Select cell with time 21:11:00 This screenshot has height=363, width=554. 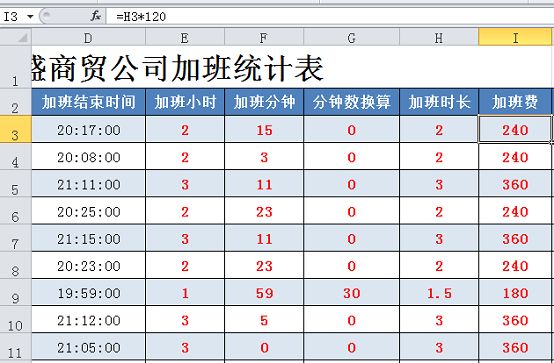coord(88,184)
